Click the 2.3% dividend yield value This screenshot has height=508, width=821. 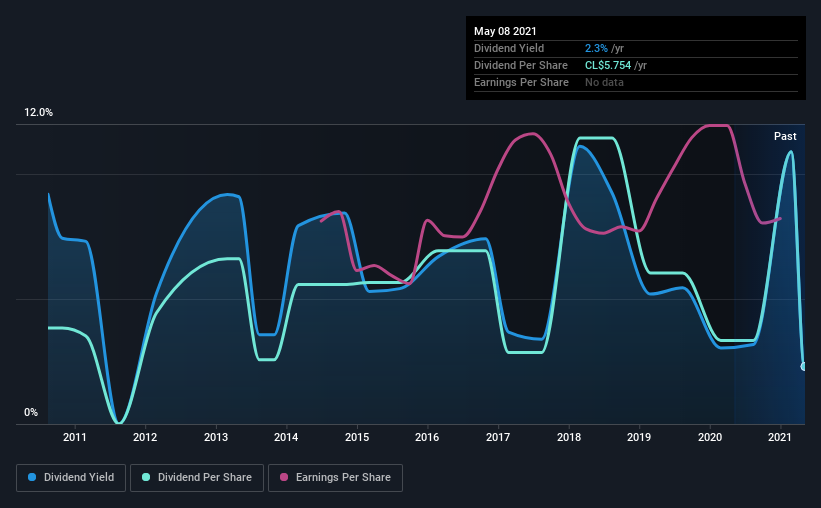tap(596, 48)
